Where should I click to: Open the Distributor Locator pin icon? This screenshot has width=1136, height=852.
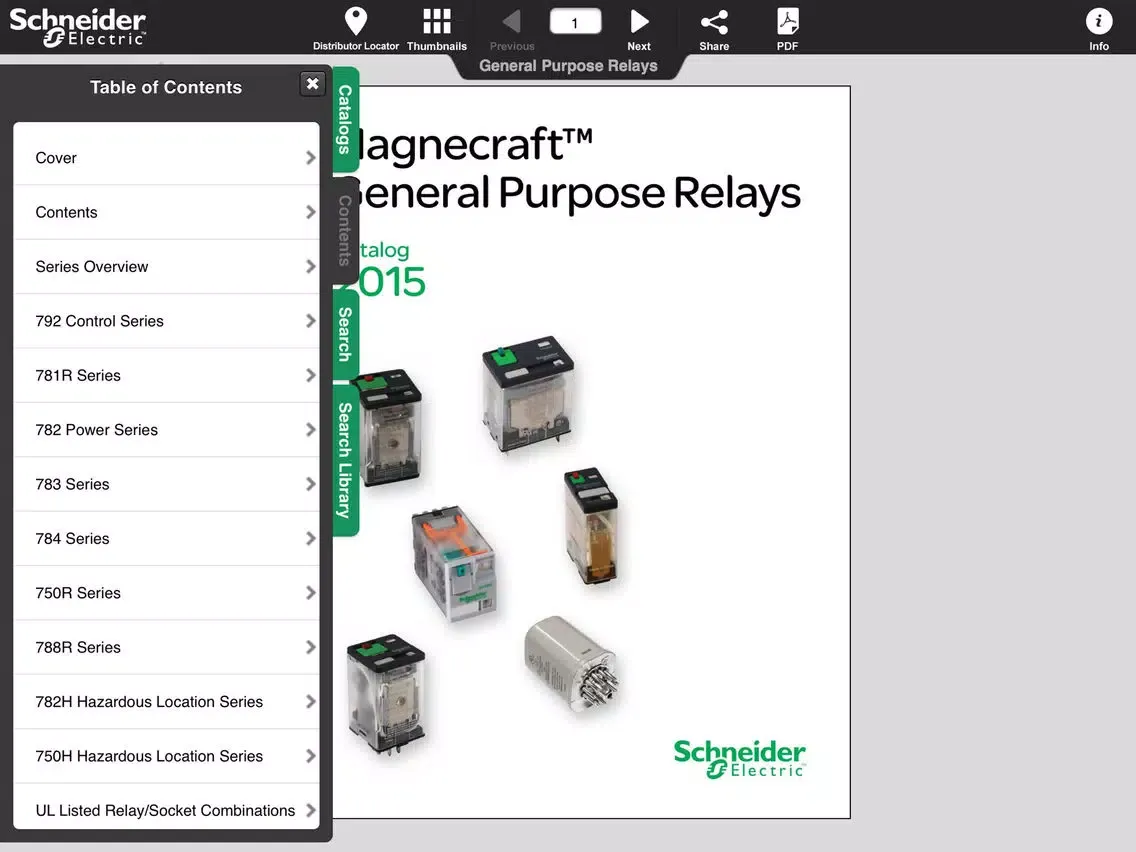coord(356,22)
